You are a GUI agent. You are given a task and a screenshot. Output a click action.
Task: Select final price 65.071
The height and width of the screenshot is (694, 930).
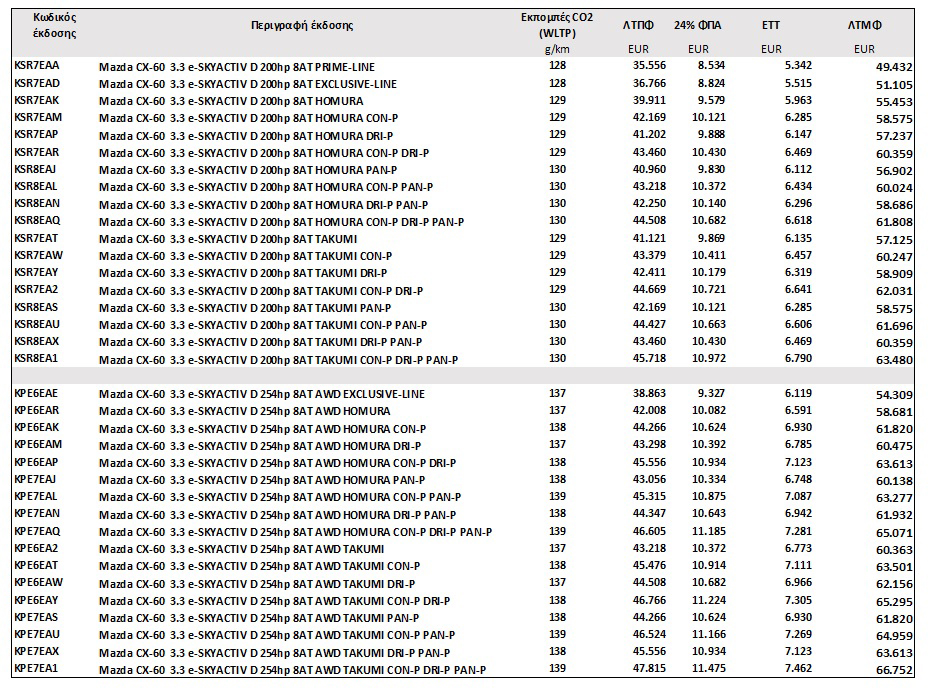click(894, 533)
